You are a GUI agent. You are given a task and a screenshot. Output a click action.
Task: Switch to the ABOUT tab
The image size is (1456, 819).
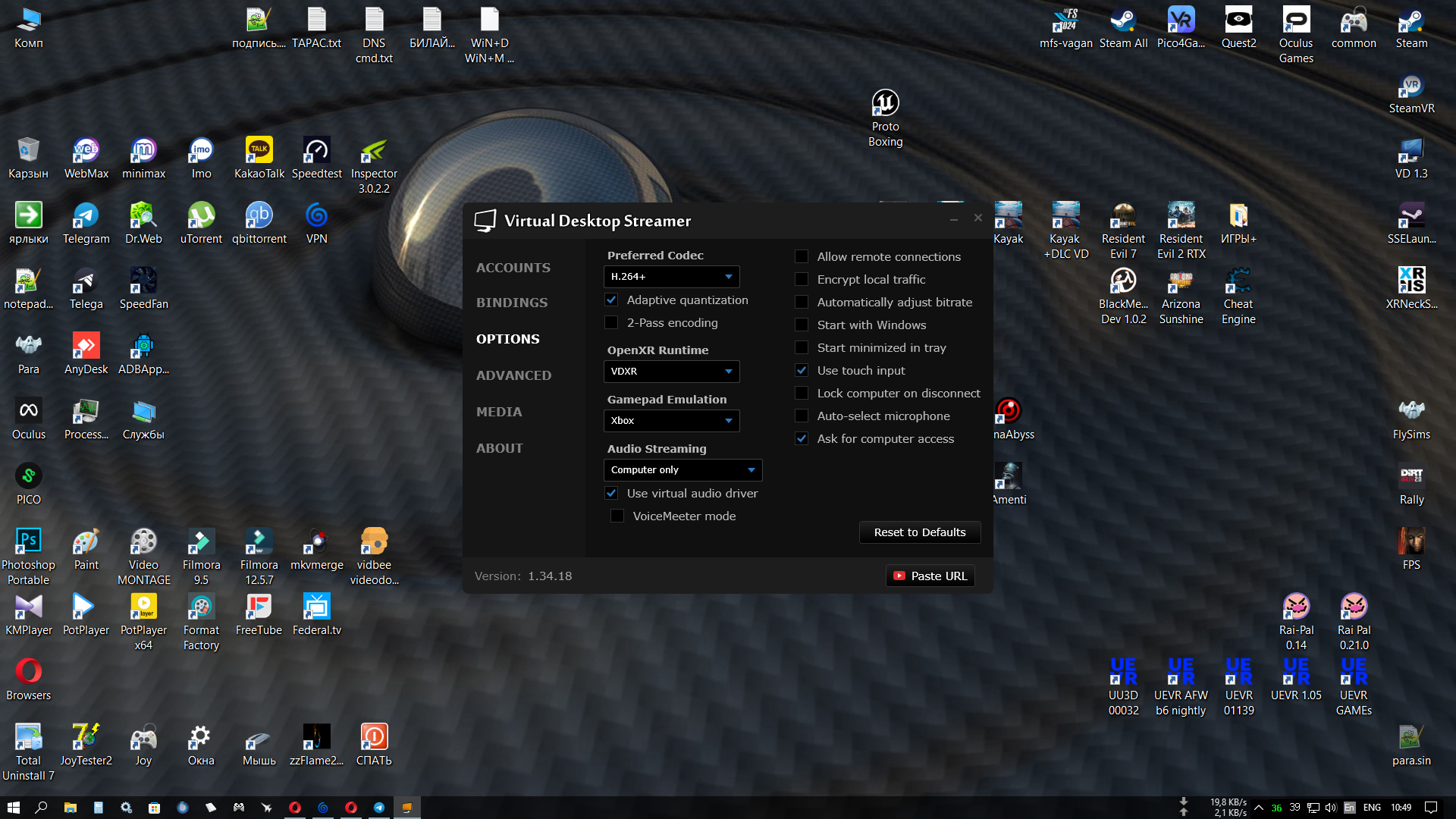point(500,448)
